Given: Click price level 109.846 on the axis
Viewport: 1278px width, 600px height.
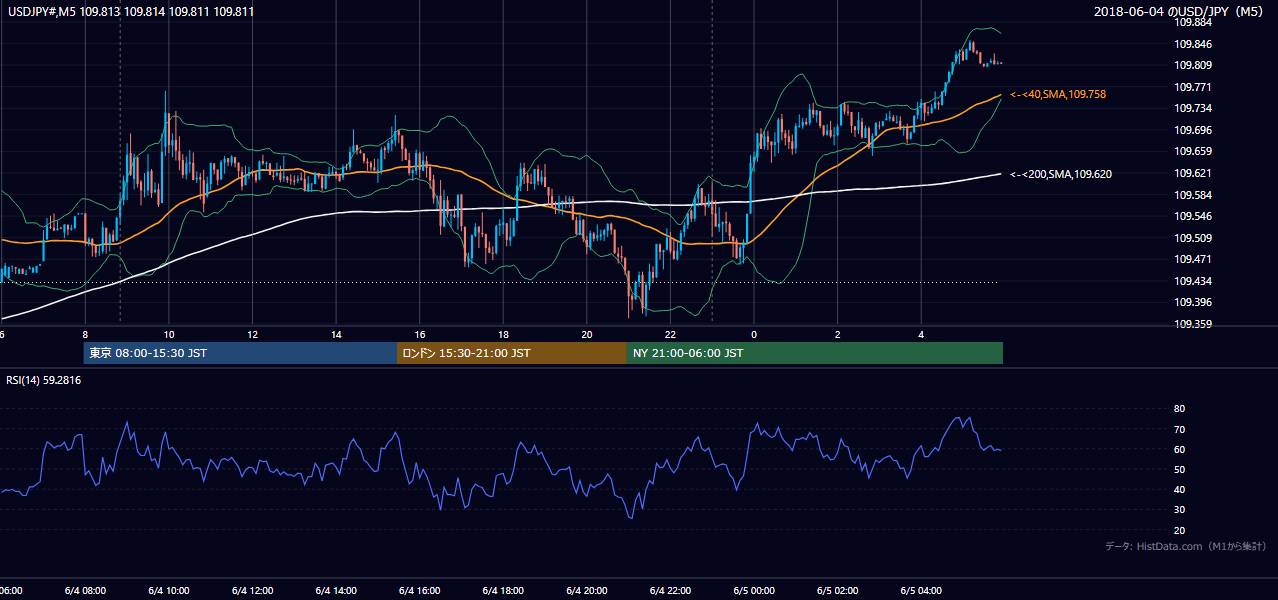Looking at the screenshot, I should (x=1193, y=44).
